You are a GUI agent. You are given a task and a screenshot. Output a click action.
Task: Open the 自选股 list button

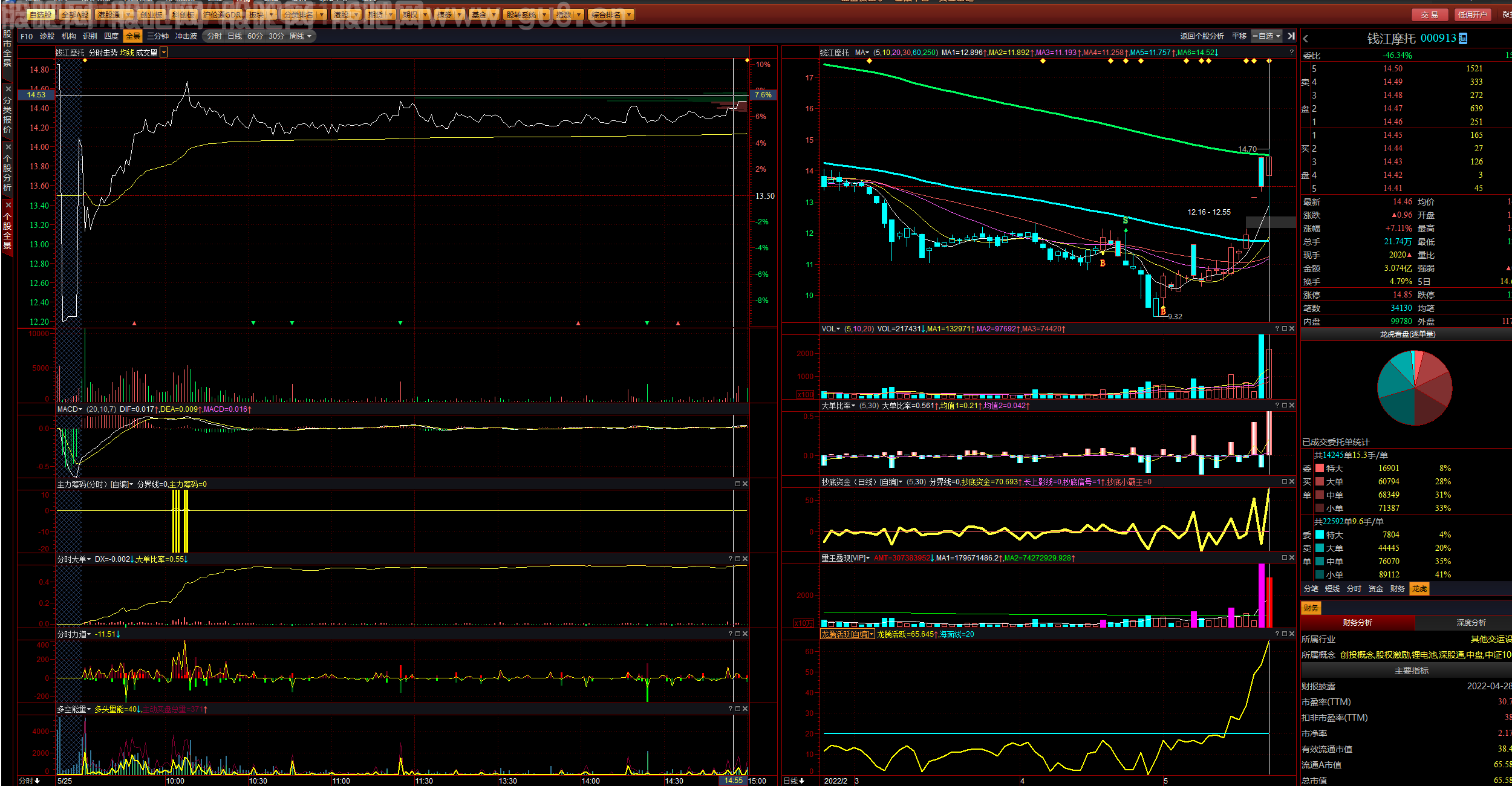click(41, 15)
